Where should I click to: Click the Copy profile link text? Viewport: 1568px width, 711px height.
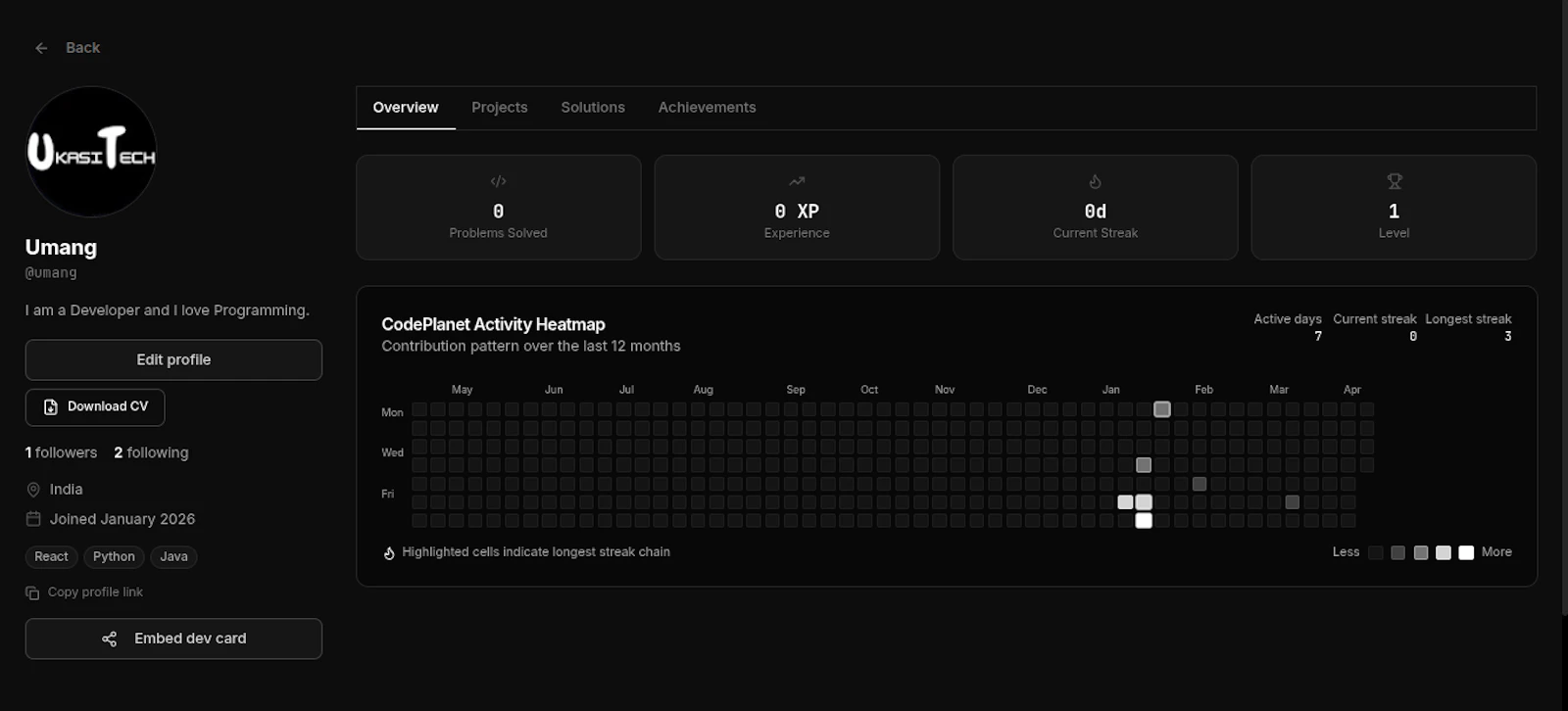[95, 592]
